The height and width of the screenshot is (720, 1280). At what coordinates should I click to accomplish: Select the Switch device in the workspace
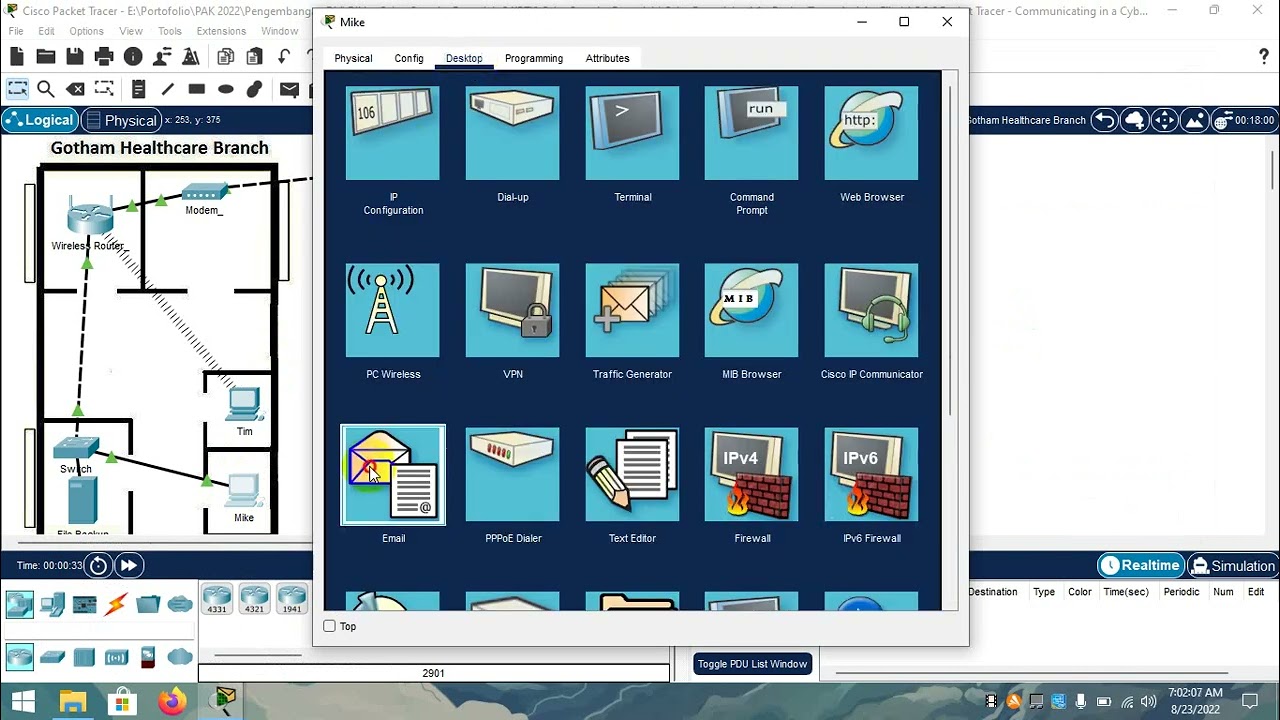[76, 448]
